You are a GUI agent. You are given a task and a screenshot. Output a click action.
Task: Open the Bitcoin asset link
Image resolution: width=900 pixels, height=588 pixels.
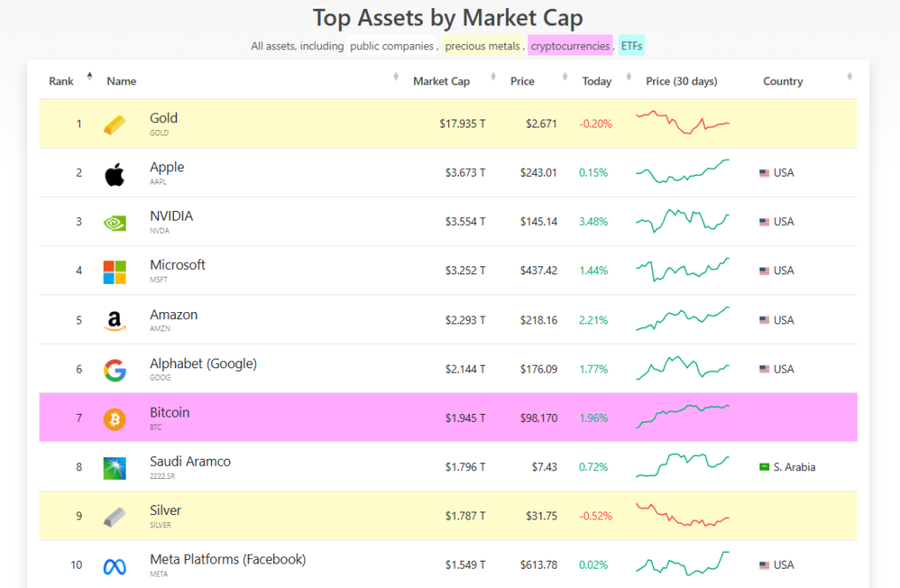point(169,412)
